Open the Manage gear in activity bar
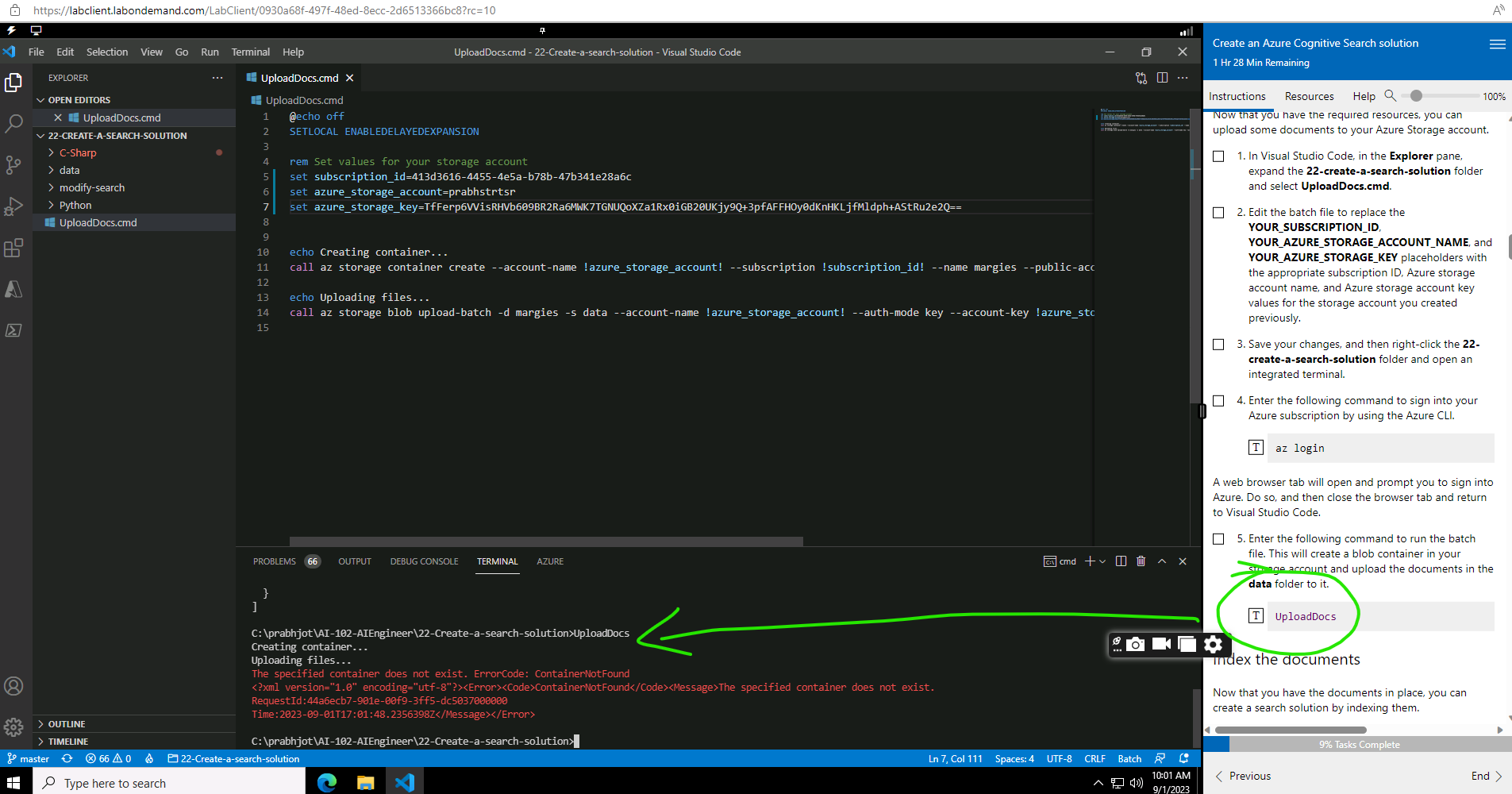This screenshot has height=794, width=1512. pos(13,727)
